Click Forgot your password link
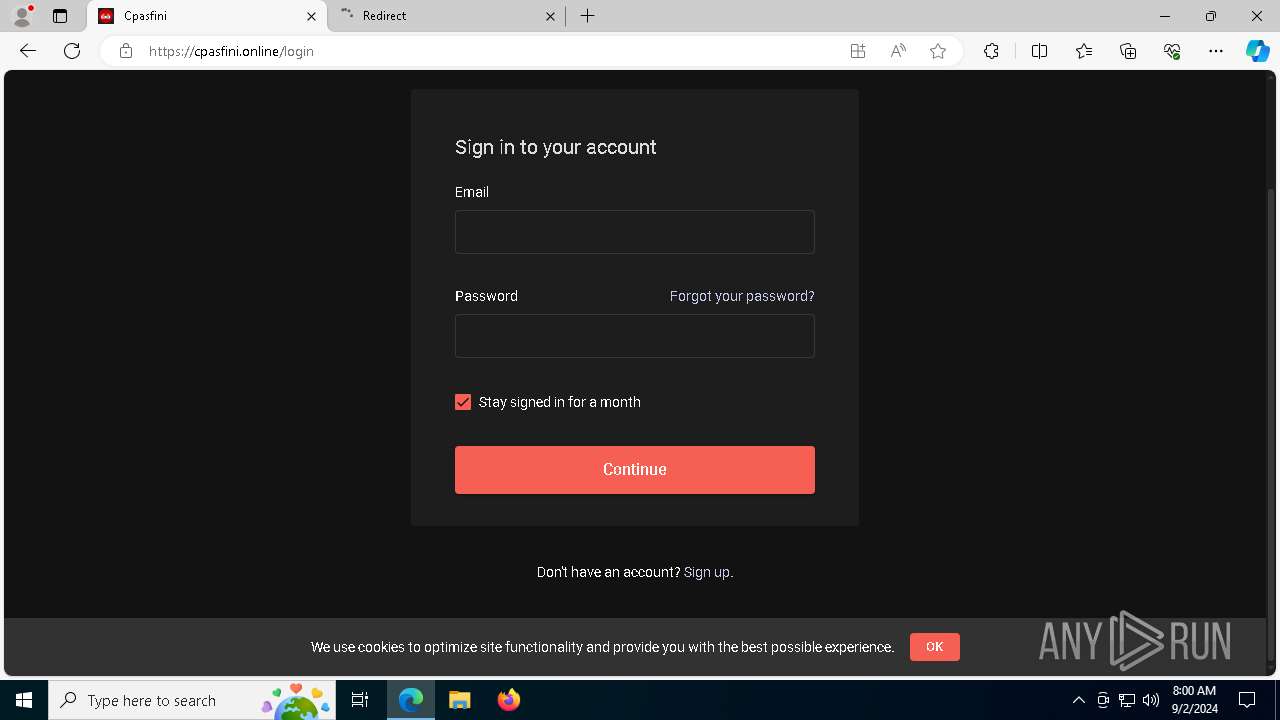 point(742,296)
